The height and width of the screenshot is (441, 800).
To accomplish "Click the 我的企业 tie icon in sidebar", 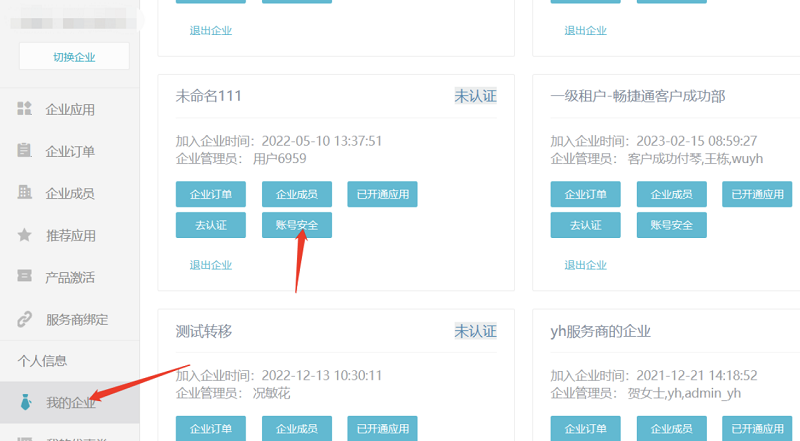I will coord(26,402).
